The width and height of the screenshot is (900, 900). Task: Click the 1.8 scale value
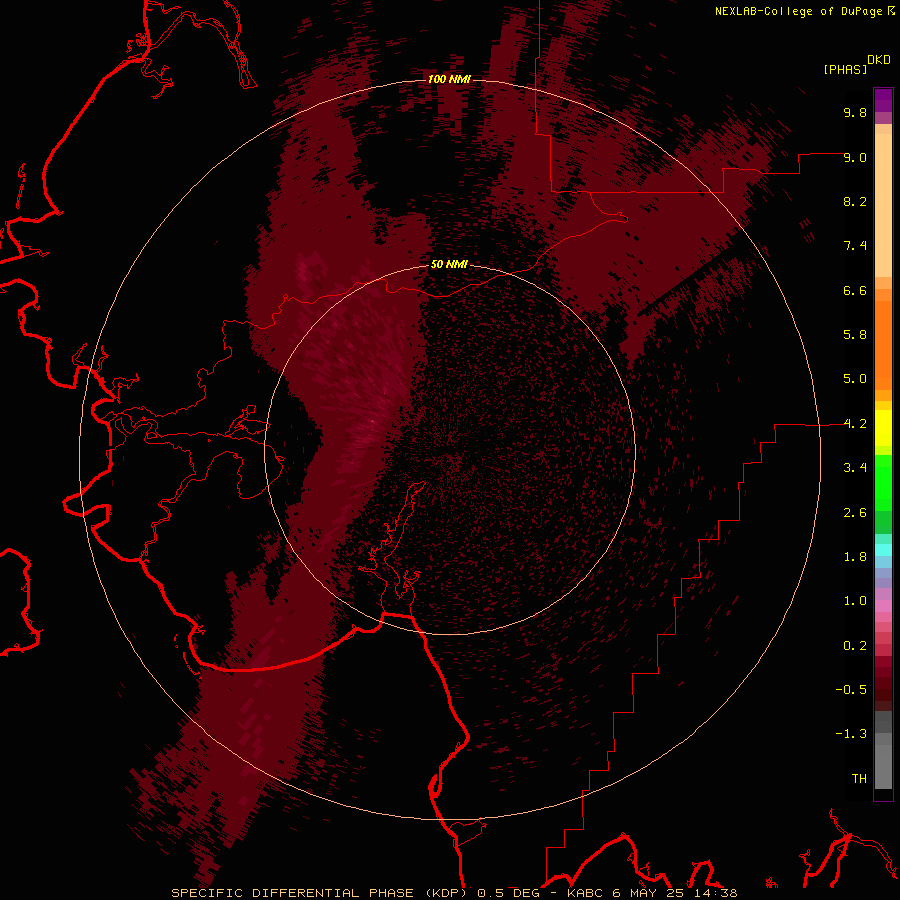point(855,557)
